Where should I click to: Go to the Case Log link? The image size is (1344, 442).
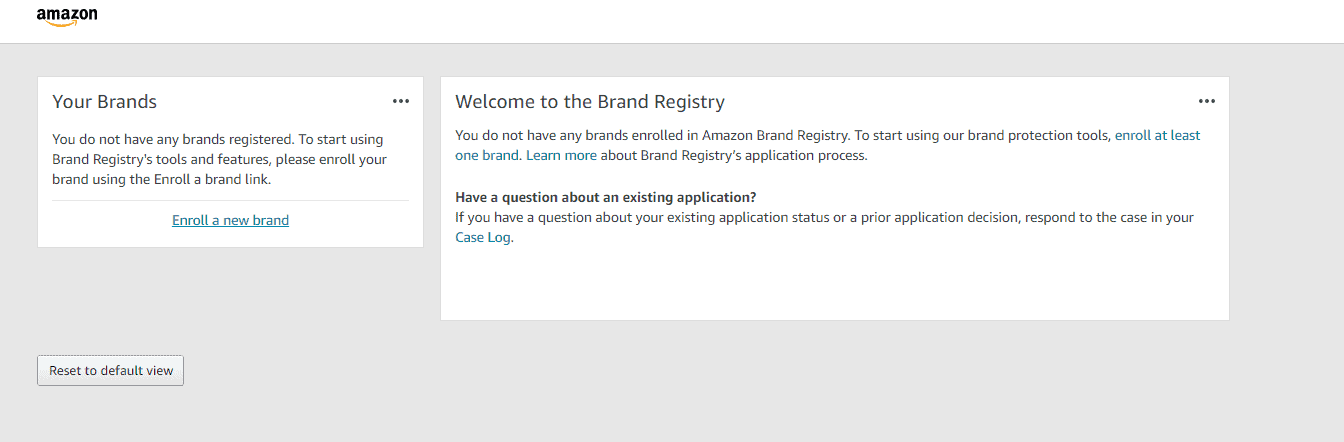tap(483, 237)
